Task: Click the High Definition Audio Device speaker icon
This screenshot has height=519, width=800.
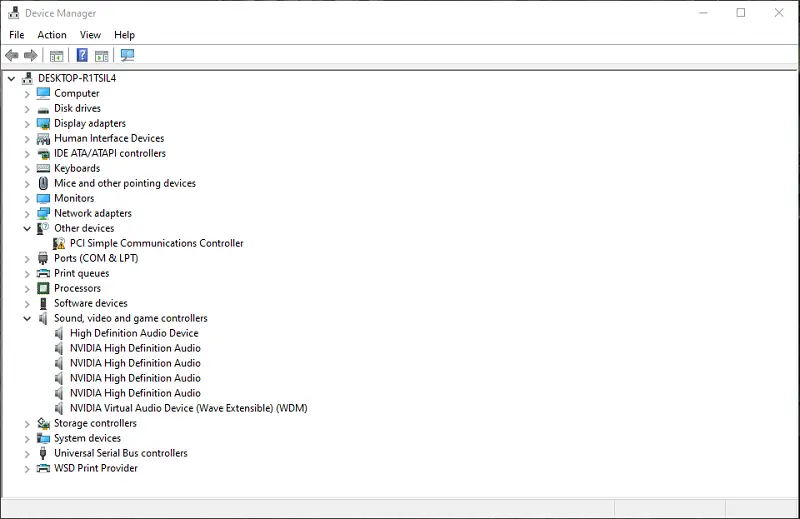Action: pos(59,333)
